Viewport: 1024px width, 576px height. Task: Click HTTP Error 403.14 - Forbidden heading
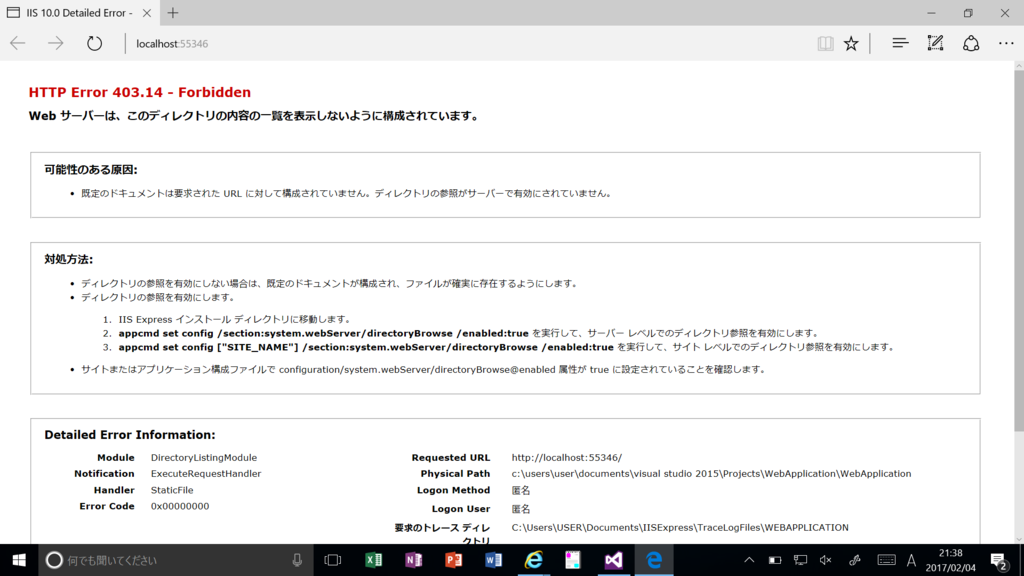pos(140,92)
